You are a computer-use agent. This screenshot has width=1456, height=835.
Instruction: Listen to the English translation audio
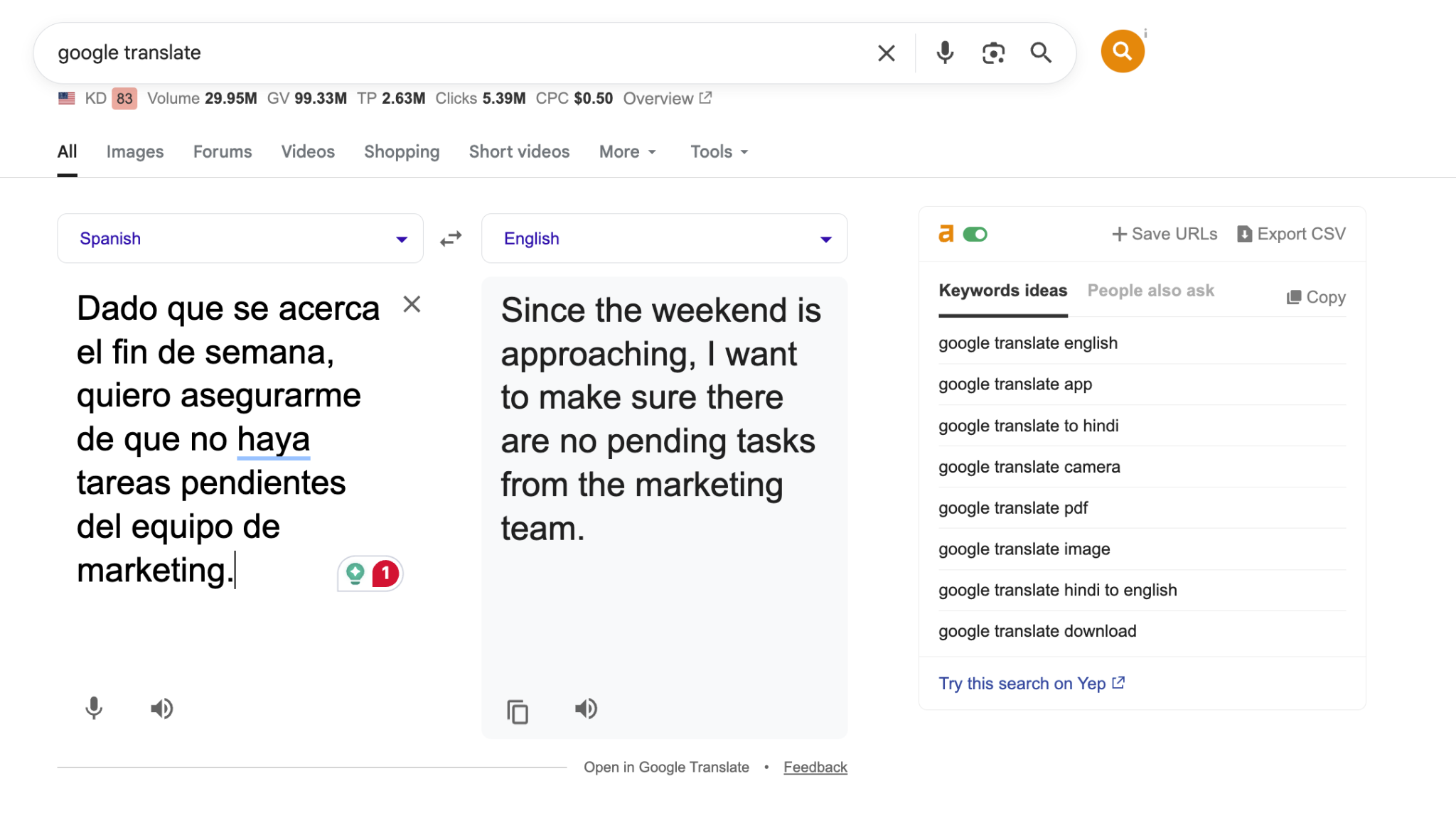coord(586,709)
